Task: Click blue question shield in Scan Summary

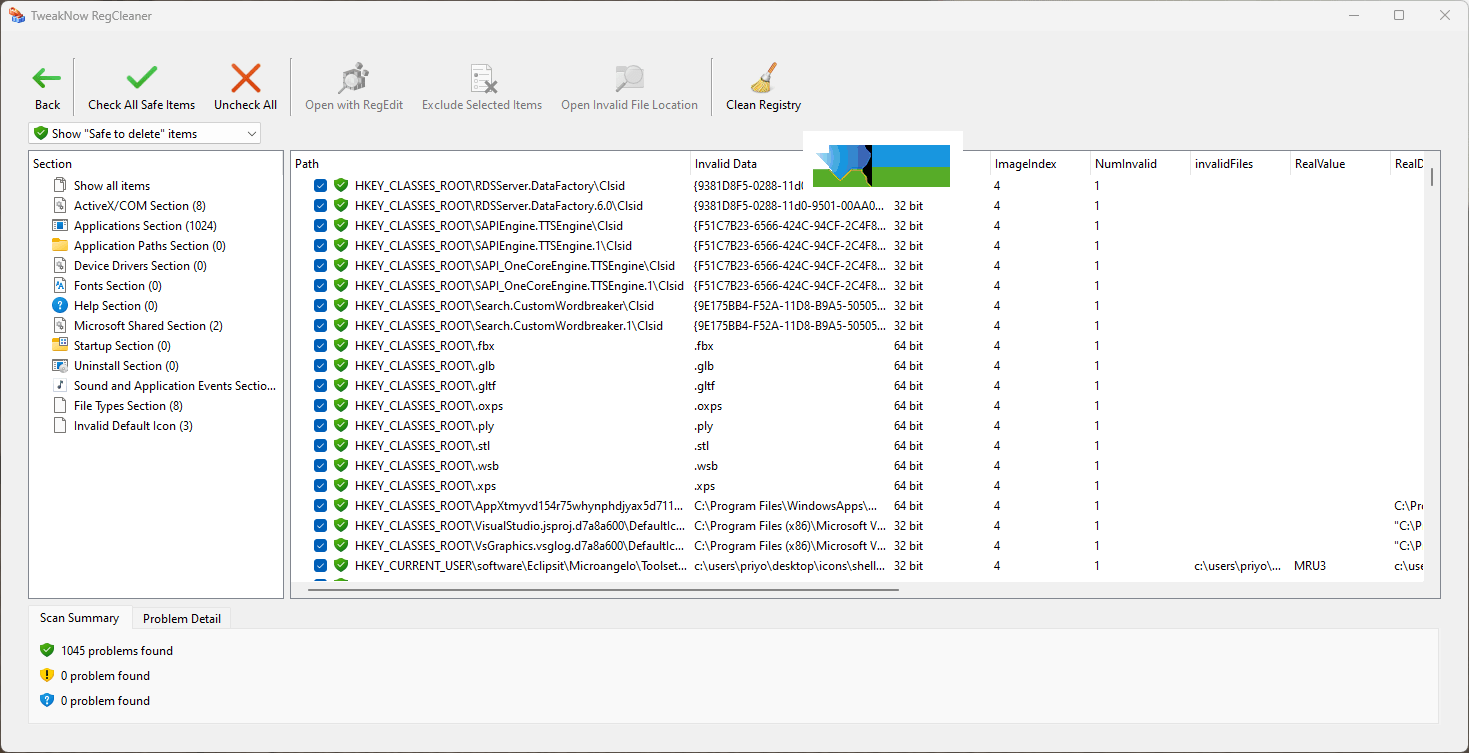Action: pyautogui.click(x=47, y=700)
